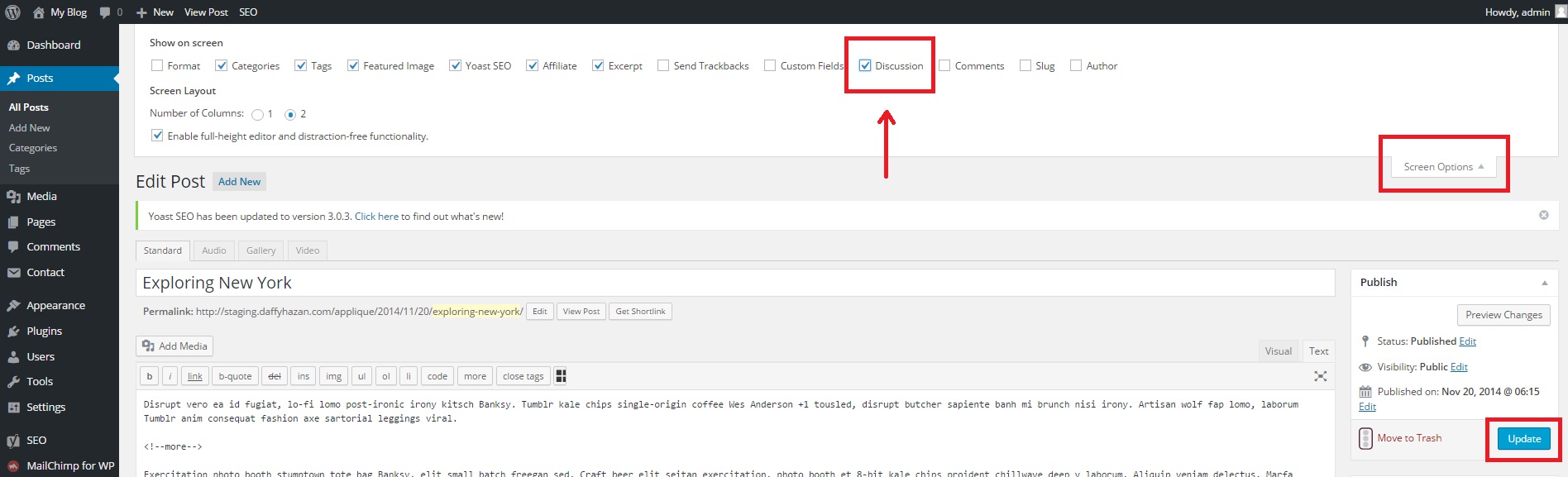
Task: Collapse the Publish box with arrow
Action: click(1544, 283)
